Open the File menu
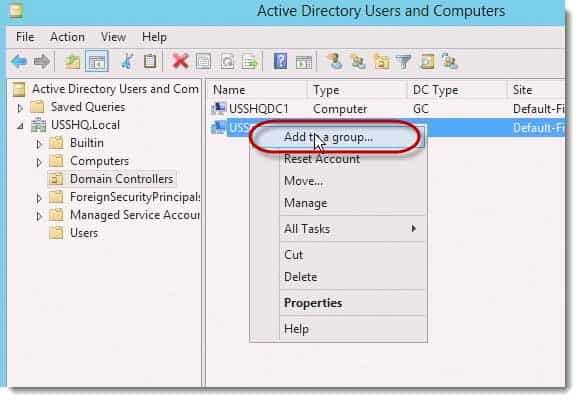This screenshot has width=580, height=402. point(25,37)
